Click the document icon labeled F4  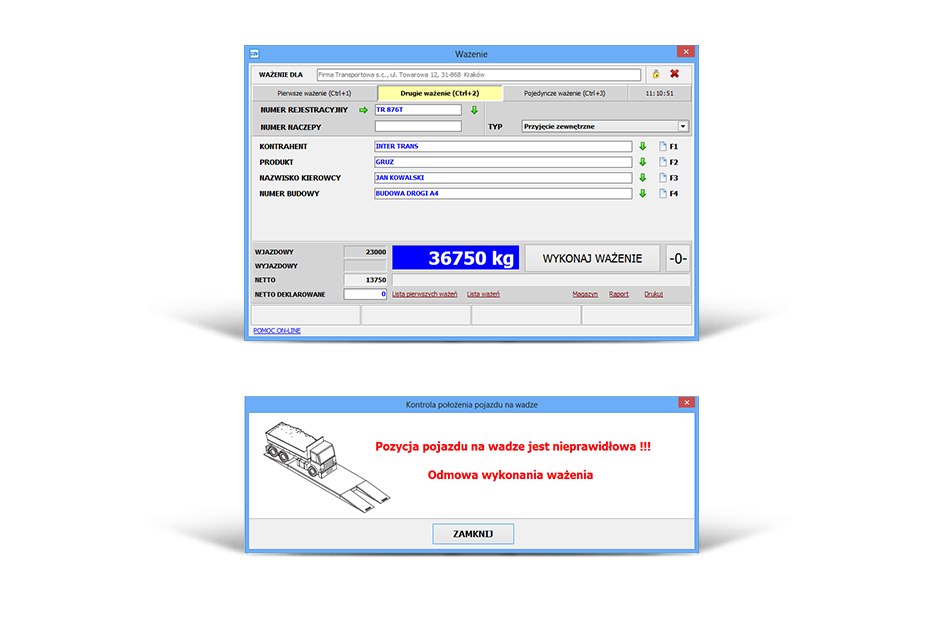[x=662, y=194]
